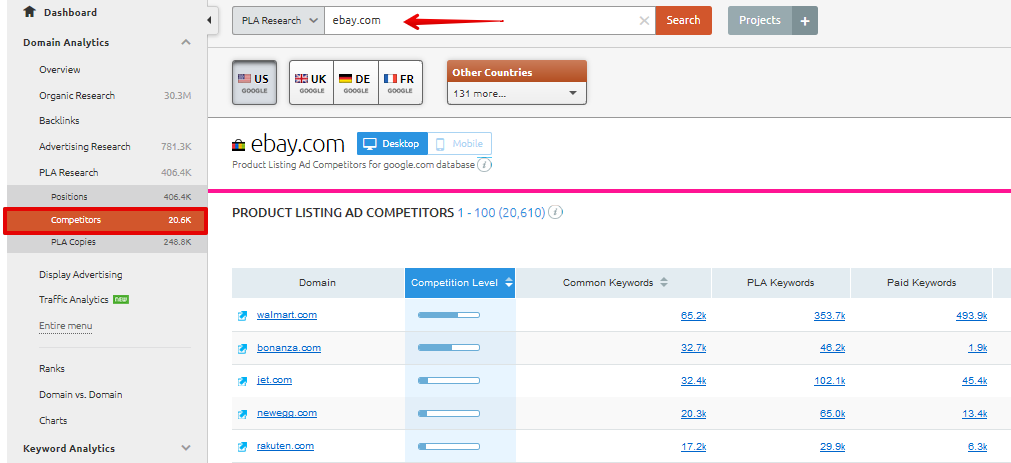Open walmart.com external link icon
Image resolution: width=1011 pixels, height=463 pixels.
click(x=242, y=316)
